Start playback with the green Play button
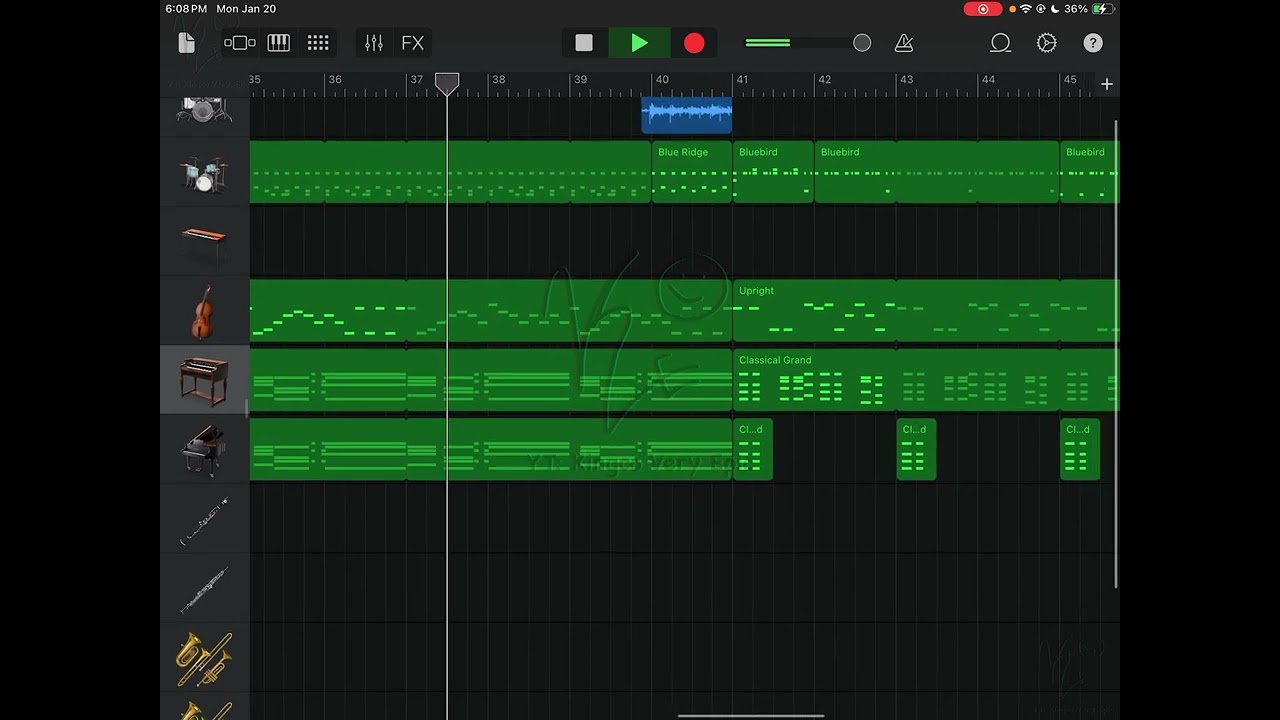1280x720 pixels. click(x=639, y=43)
